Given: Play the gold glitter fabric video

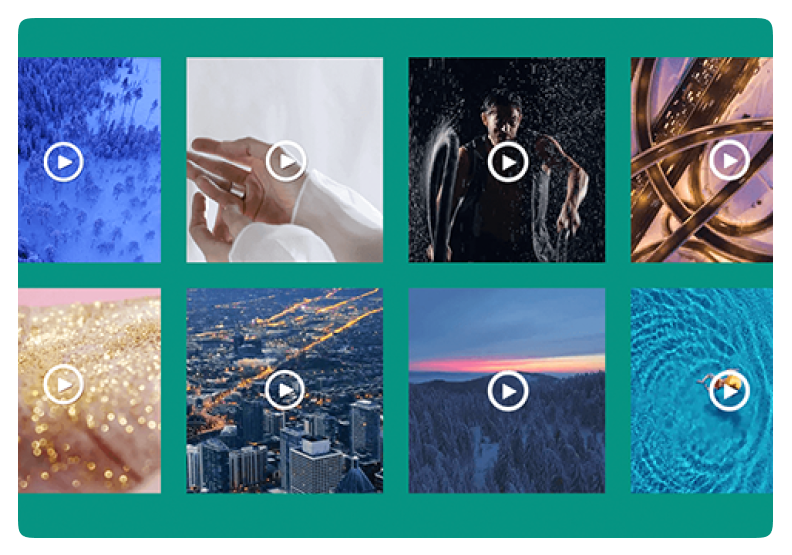Looking at the screenshot, I should (x=63, y=384).
